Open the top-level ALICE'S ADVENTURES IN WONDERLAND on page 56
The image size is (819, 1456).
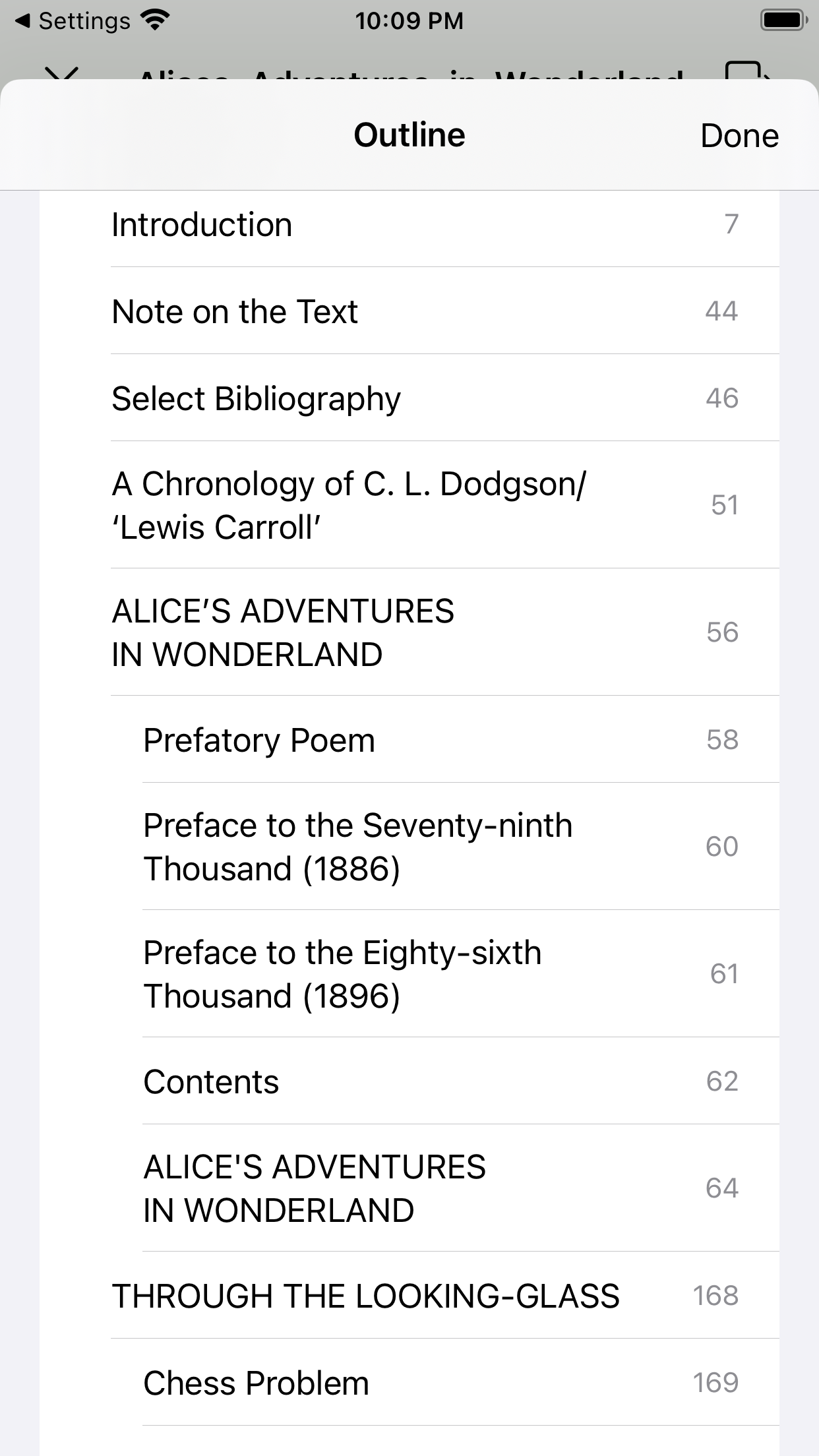tap(409, 632)
